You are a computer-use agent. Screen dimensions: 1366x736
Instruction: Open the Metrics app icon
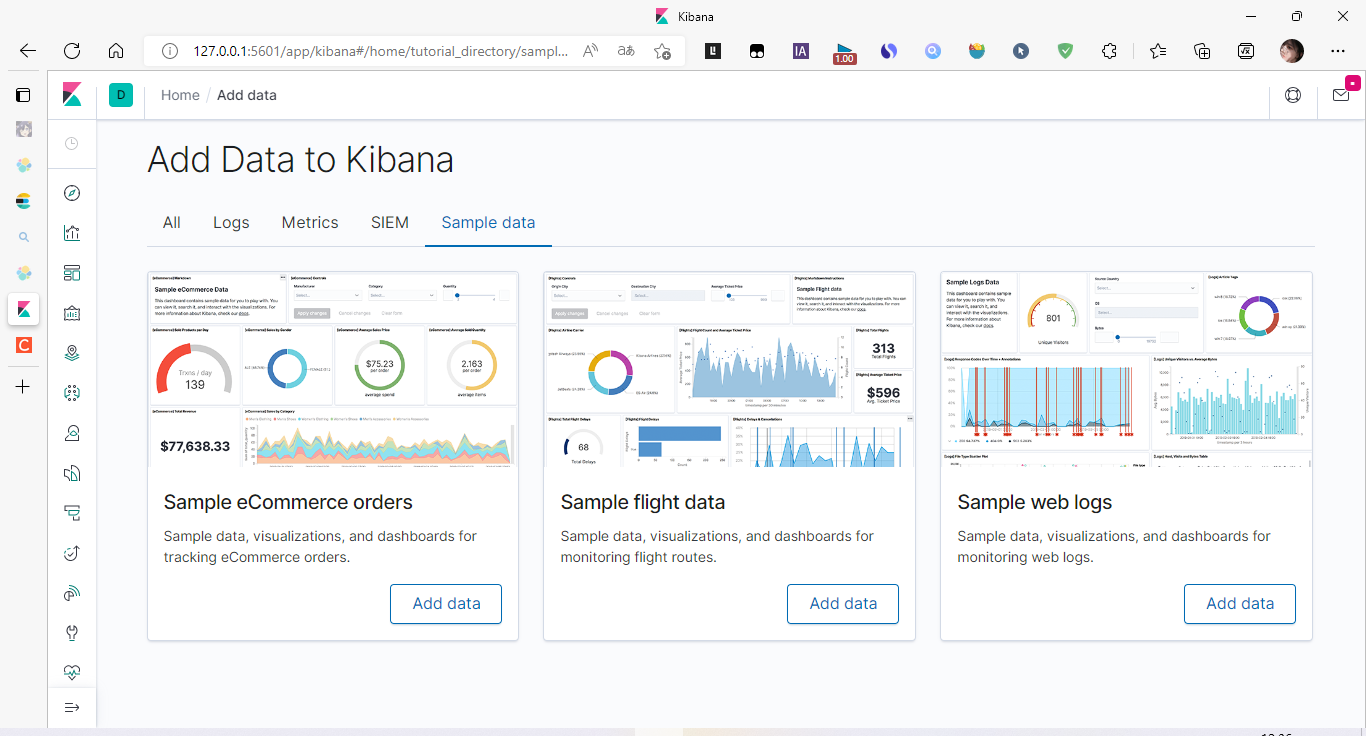(x=72, y=433)
